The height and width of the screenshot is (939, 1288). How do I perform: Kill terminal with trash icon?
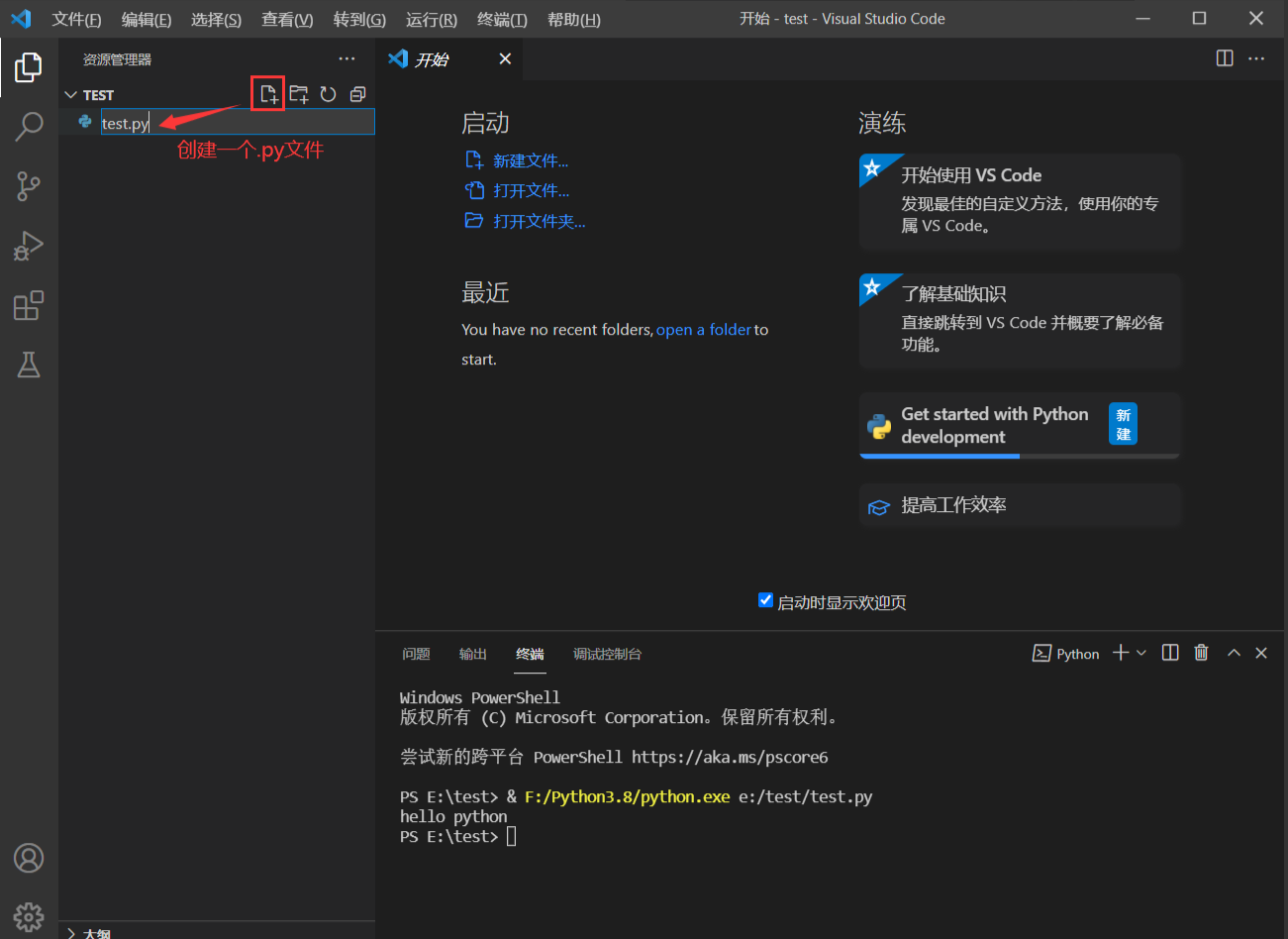(1201, 653)
